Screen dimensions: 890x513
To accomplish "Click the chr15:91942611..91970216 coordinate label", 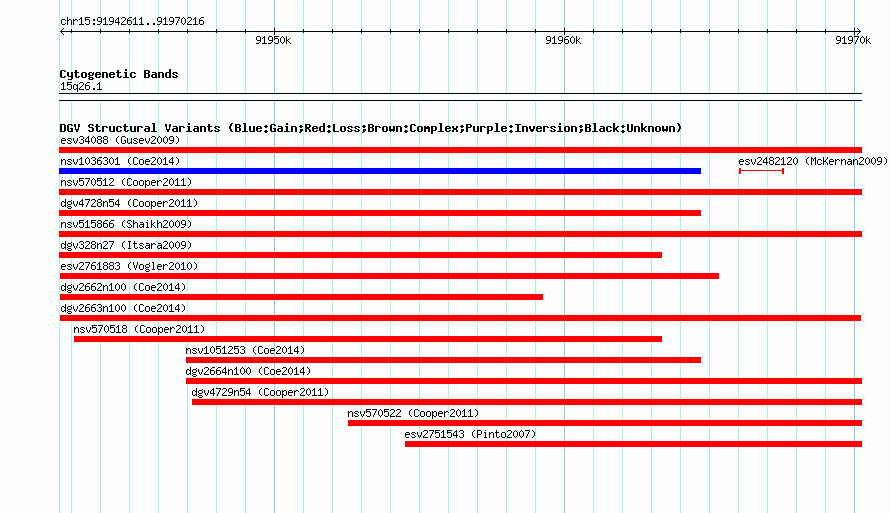I will pyautogui.click(x=132, y=22).
